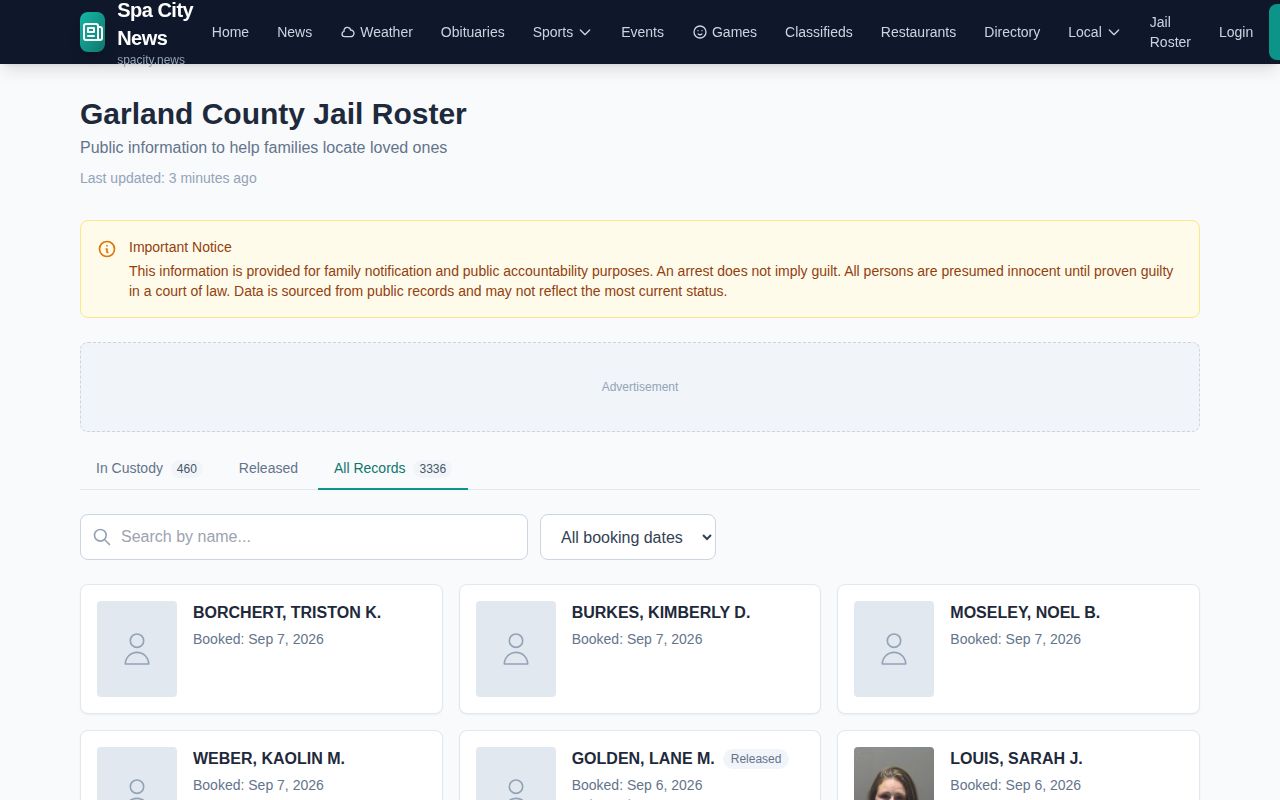This screenshot has height=800, width=1280.
Task: Click the Advertisement placeholder banner
Action: coord(640,387)
